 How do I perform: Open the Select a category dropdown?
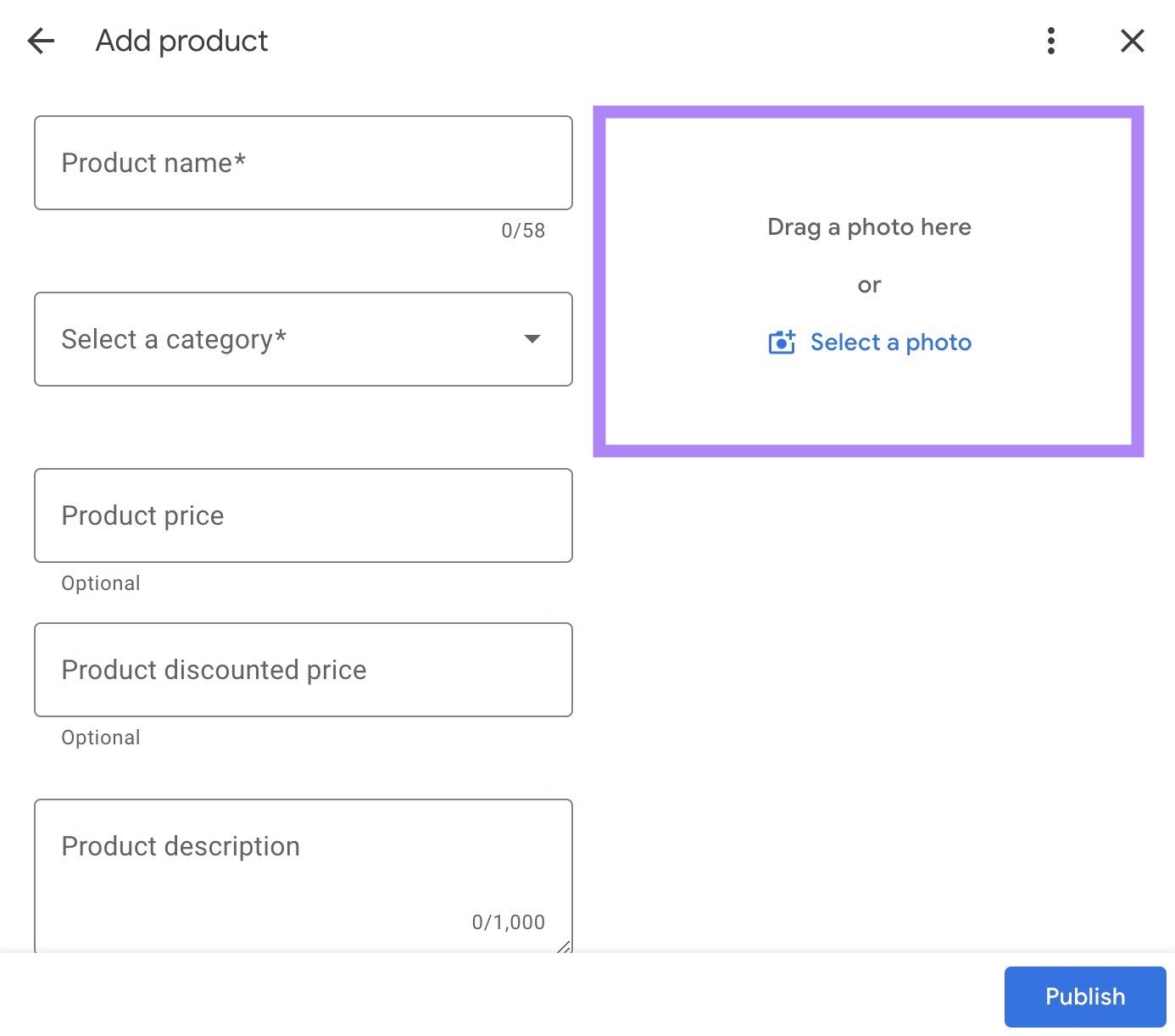click(303, 338)
